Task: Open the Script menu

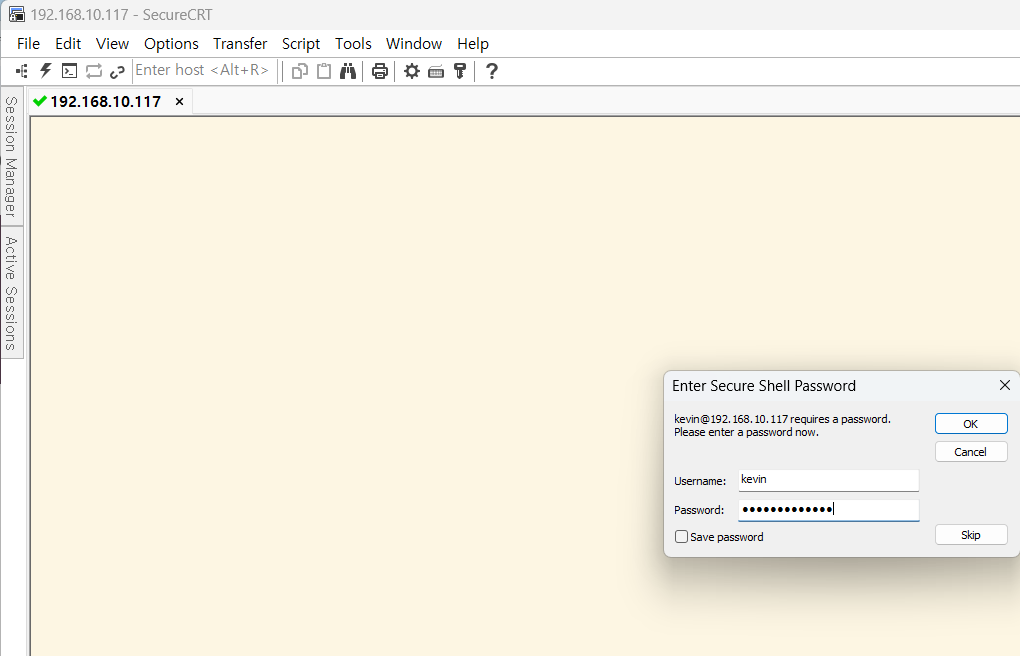Action: [301, 44]
